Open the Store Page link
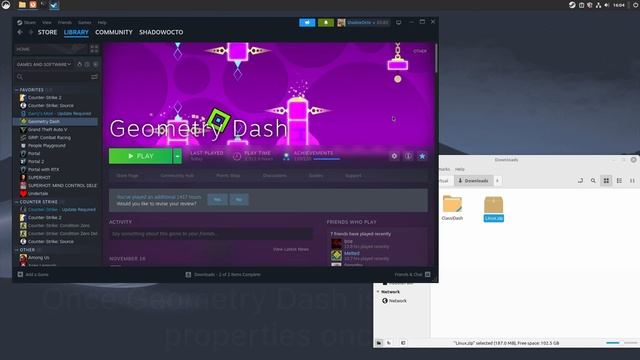The height and width of the screenshot is (360, 640). point(127,176)
